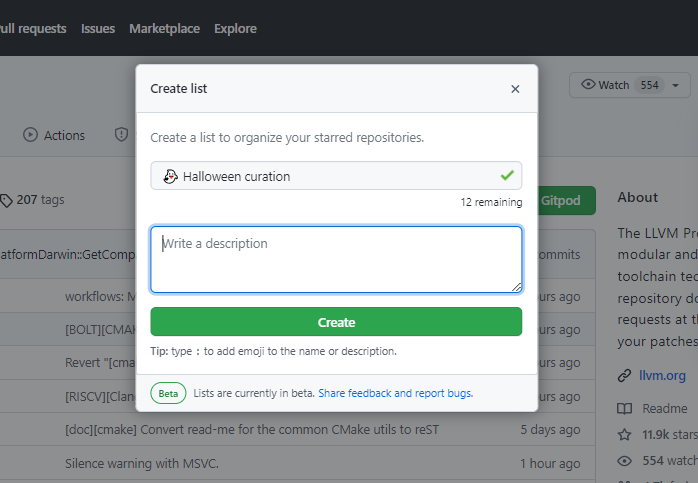
Task: Click the green Create button
Action: [336, 322]
